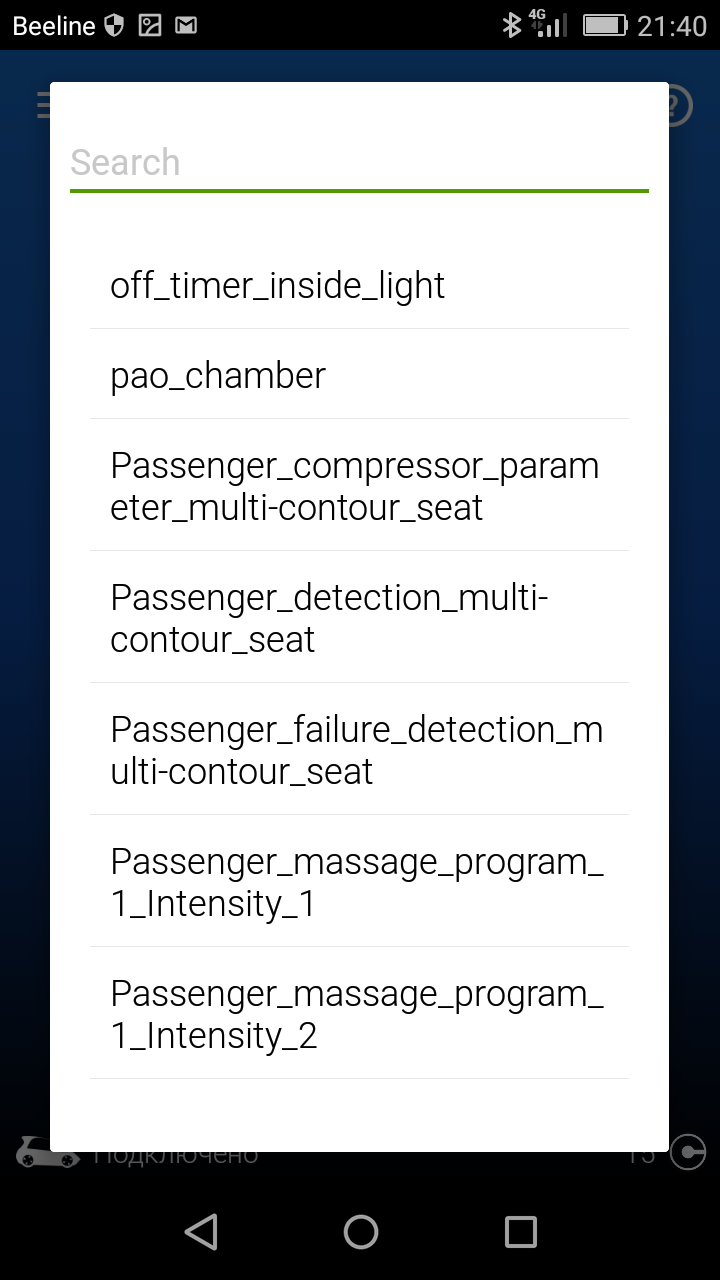Choose Passenger_massage_program_1_Intensity_2

pyautogui.click(x=359, y=1014)
